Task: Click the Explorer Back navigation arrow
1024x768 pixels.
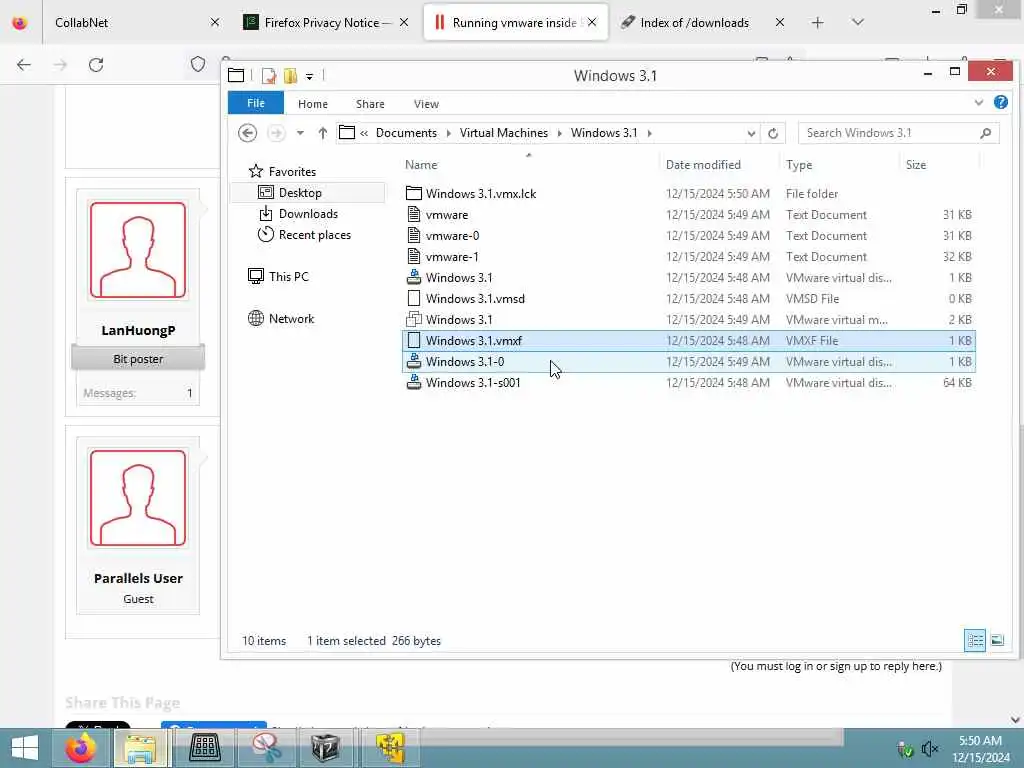Action: coord(247,133)
